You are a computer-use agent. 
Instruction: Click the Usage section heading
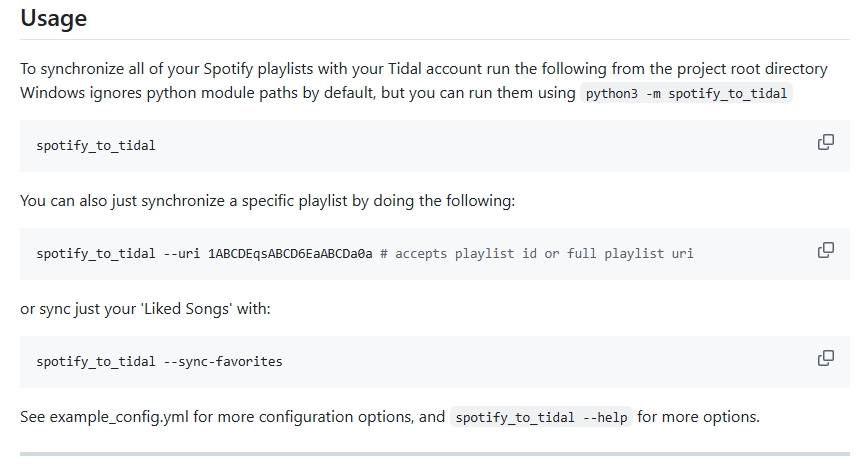[x=53, y=18]
